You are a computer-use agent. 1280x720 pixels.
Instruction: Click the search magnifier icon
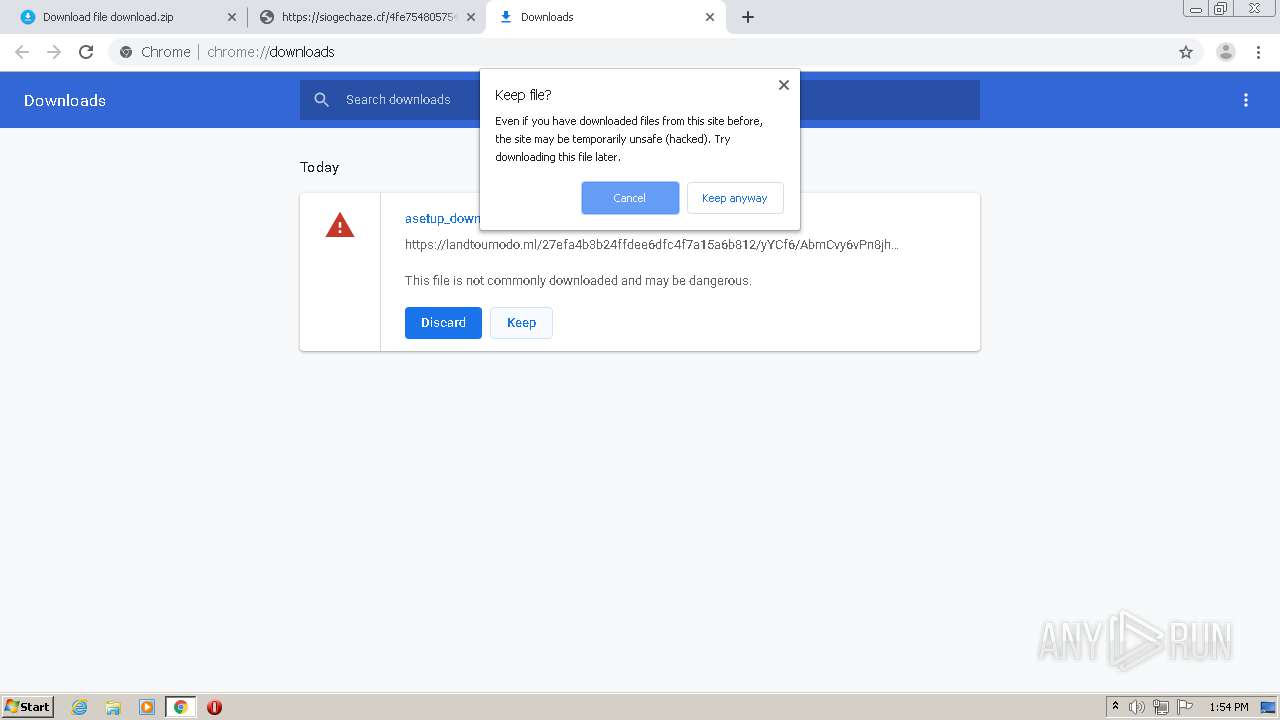(321, 99)
